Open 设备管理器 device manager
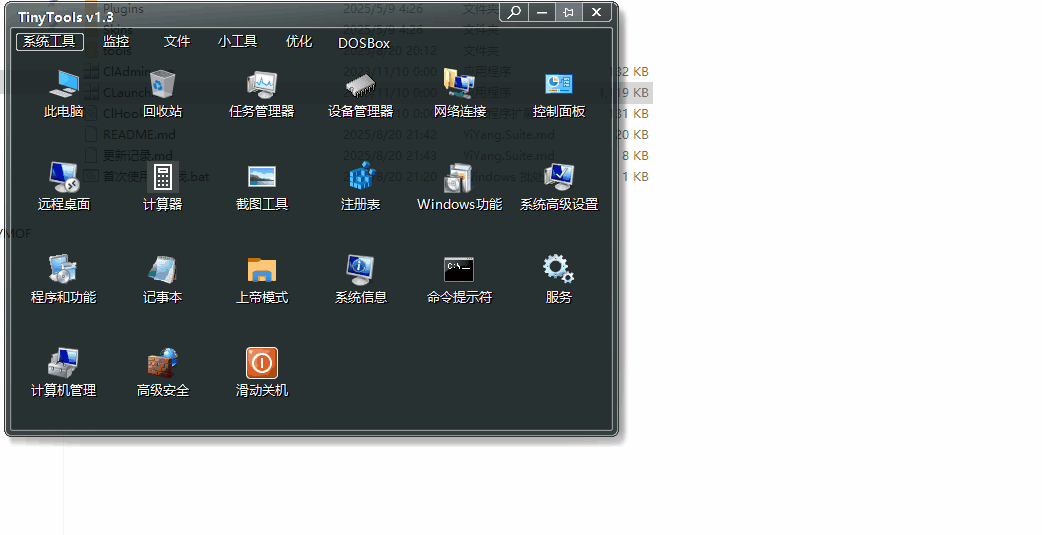The width and height of the screenshot is (1042, 535). [x=360, y=86]
